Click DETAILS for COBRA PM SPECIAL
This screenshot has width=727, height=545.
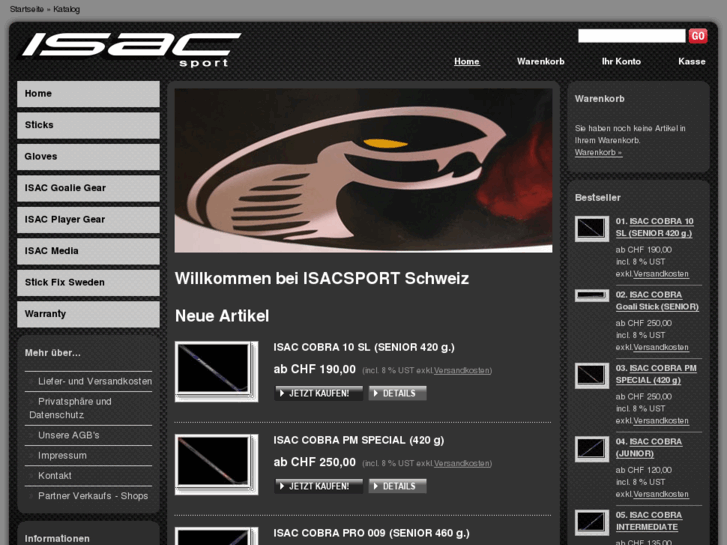coord(397,486)
